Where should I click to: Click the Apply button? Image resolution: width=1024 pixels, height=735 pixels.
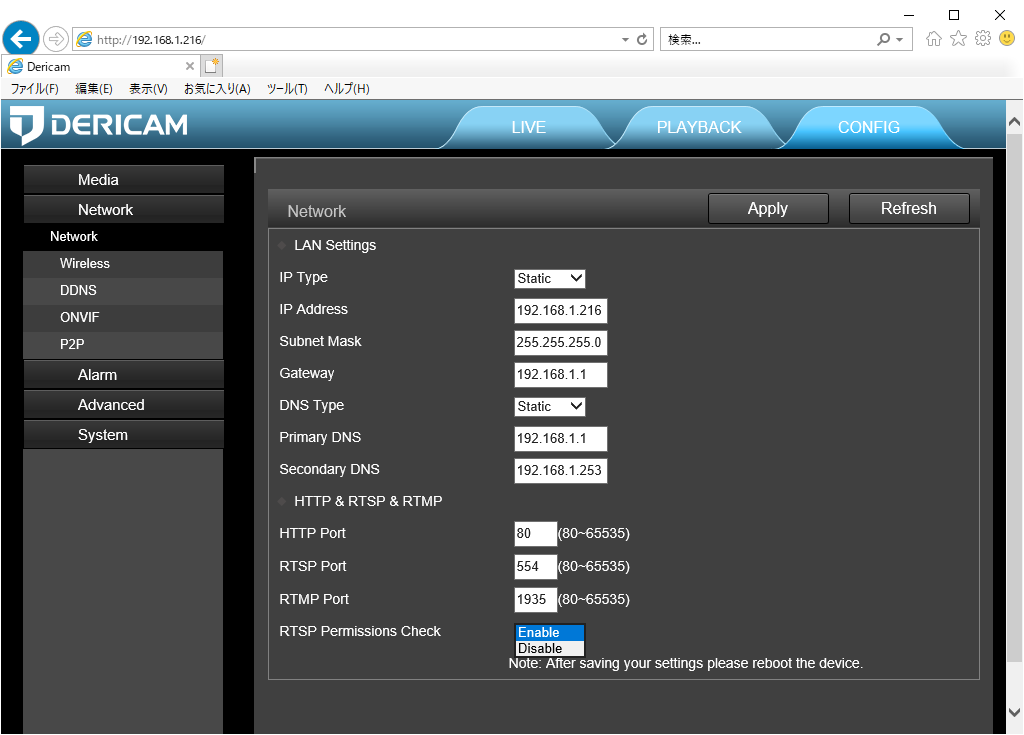pyautogui.click(x=768, y=208)
